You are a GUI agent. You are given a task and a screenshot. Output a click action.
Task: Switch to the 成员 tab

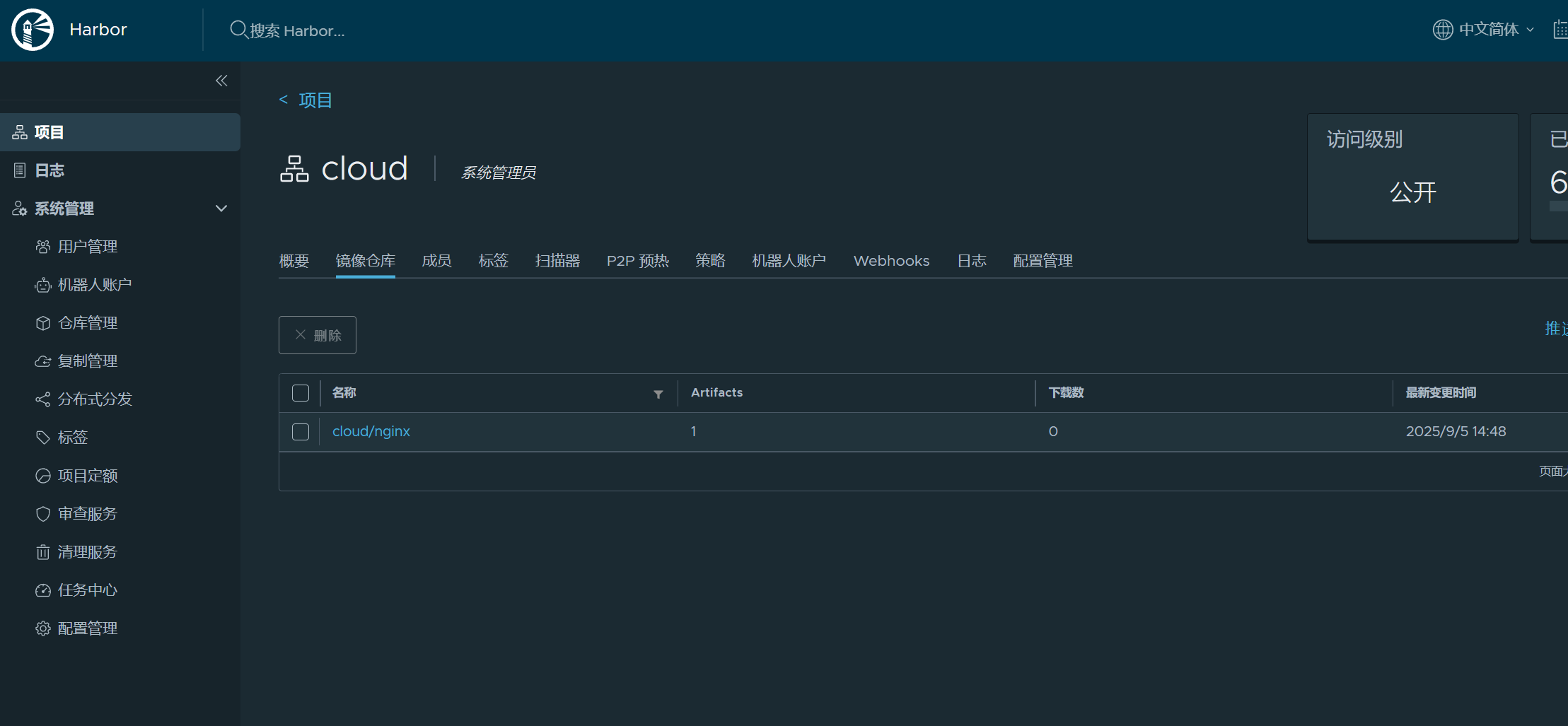[x=436, y=261]
